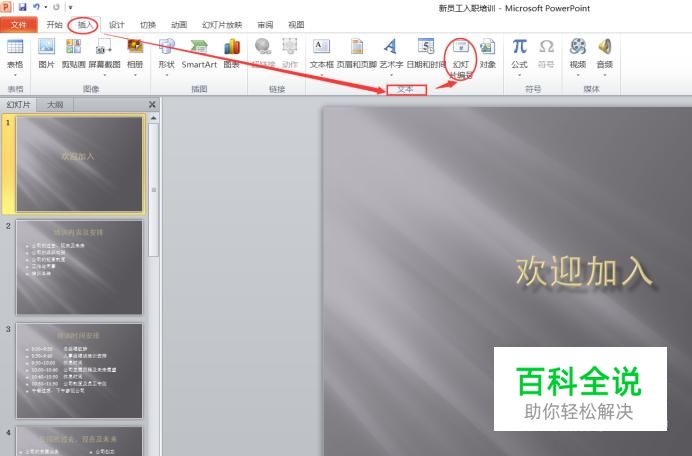
Task: Open the 文件 File tab
Action: [19, 25]
